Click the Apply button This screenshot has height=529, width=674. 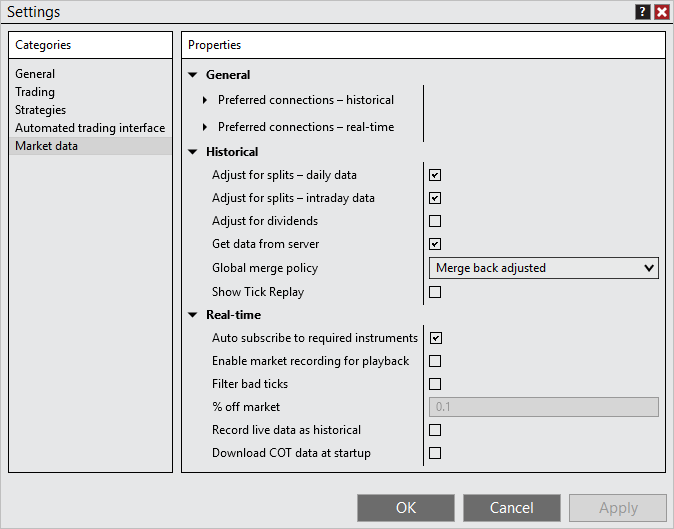pyautogui.click(x=618, y=508)
